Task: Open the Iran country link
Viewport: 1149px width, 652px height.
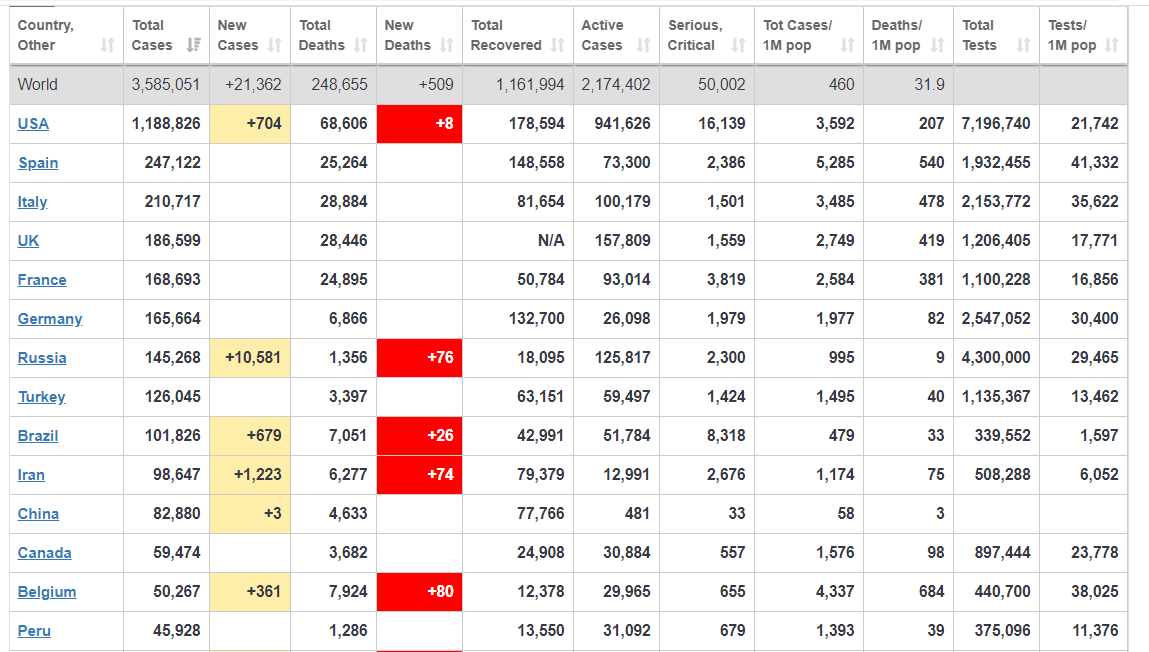Action: [31, 475]
